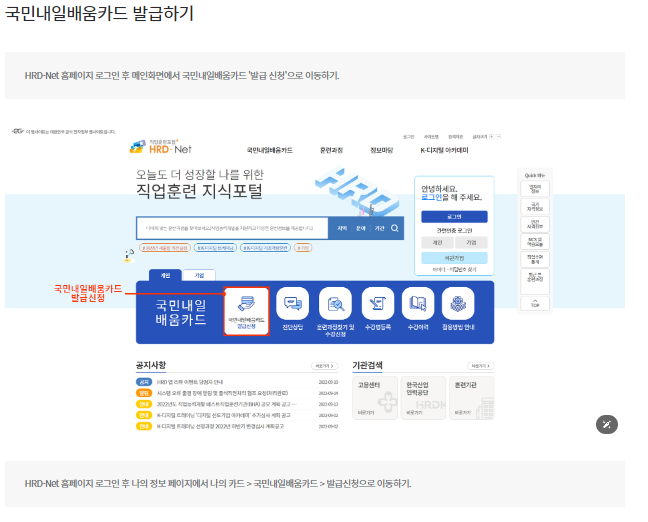Viewport: 648px width, 522px height.
Task: Open the 국민내일배움카드 top menu
Action: (269, 150)
